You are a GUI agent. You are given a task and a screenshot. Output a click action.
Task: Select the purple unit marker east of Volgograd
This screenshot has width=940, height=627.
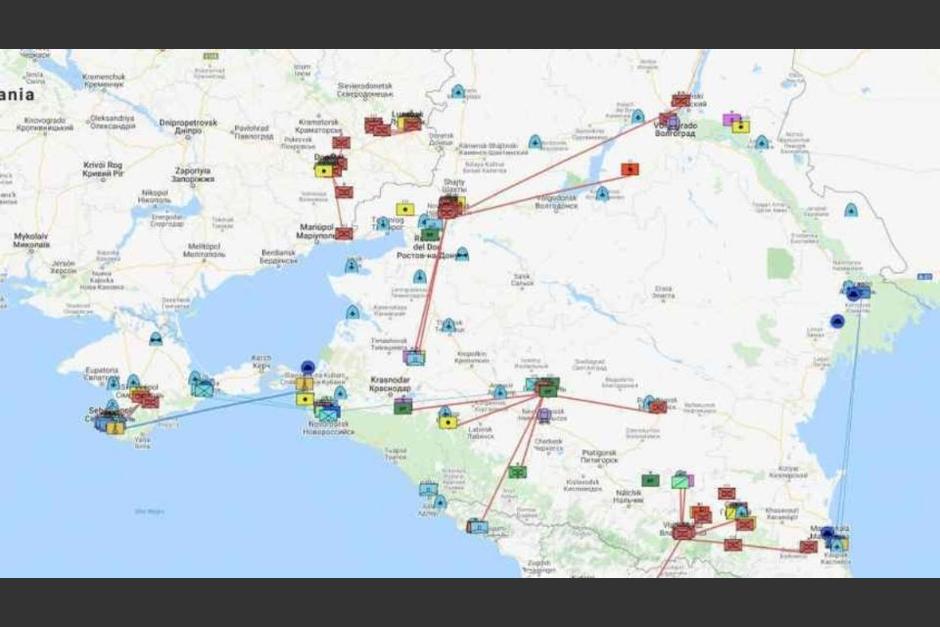coord(731,118)
